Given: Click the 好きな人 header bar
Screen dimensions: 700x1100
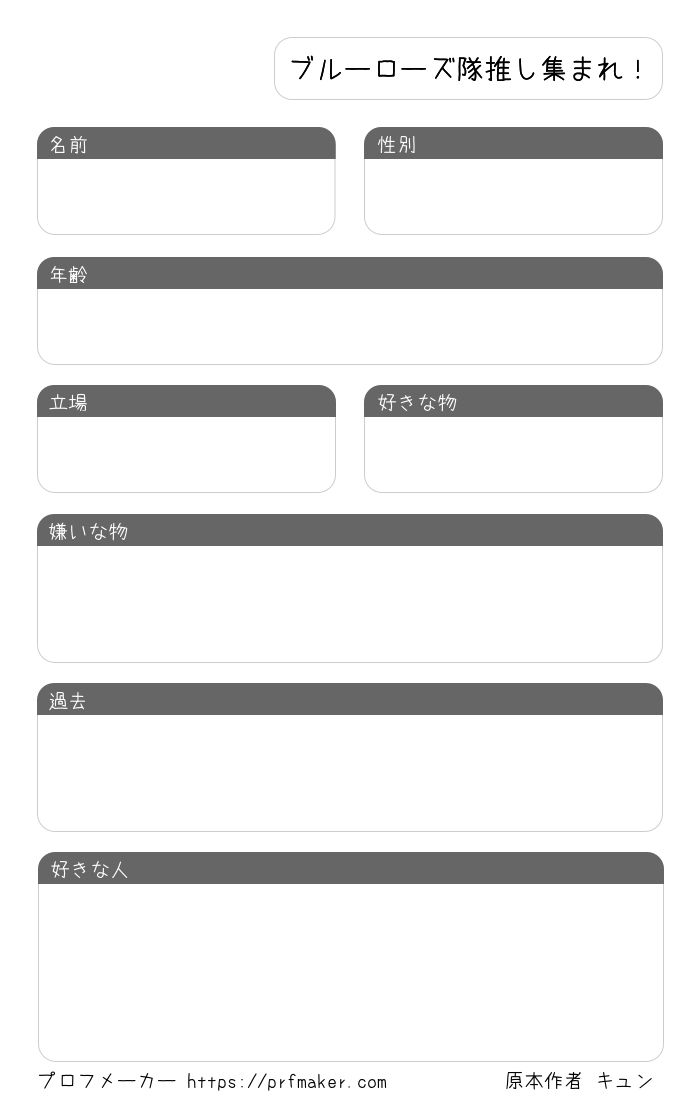Looking at the screenshot, I should [x=351, y=868].
